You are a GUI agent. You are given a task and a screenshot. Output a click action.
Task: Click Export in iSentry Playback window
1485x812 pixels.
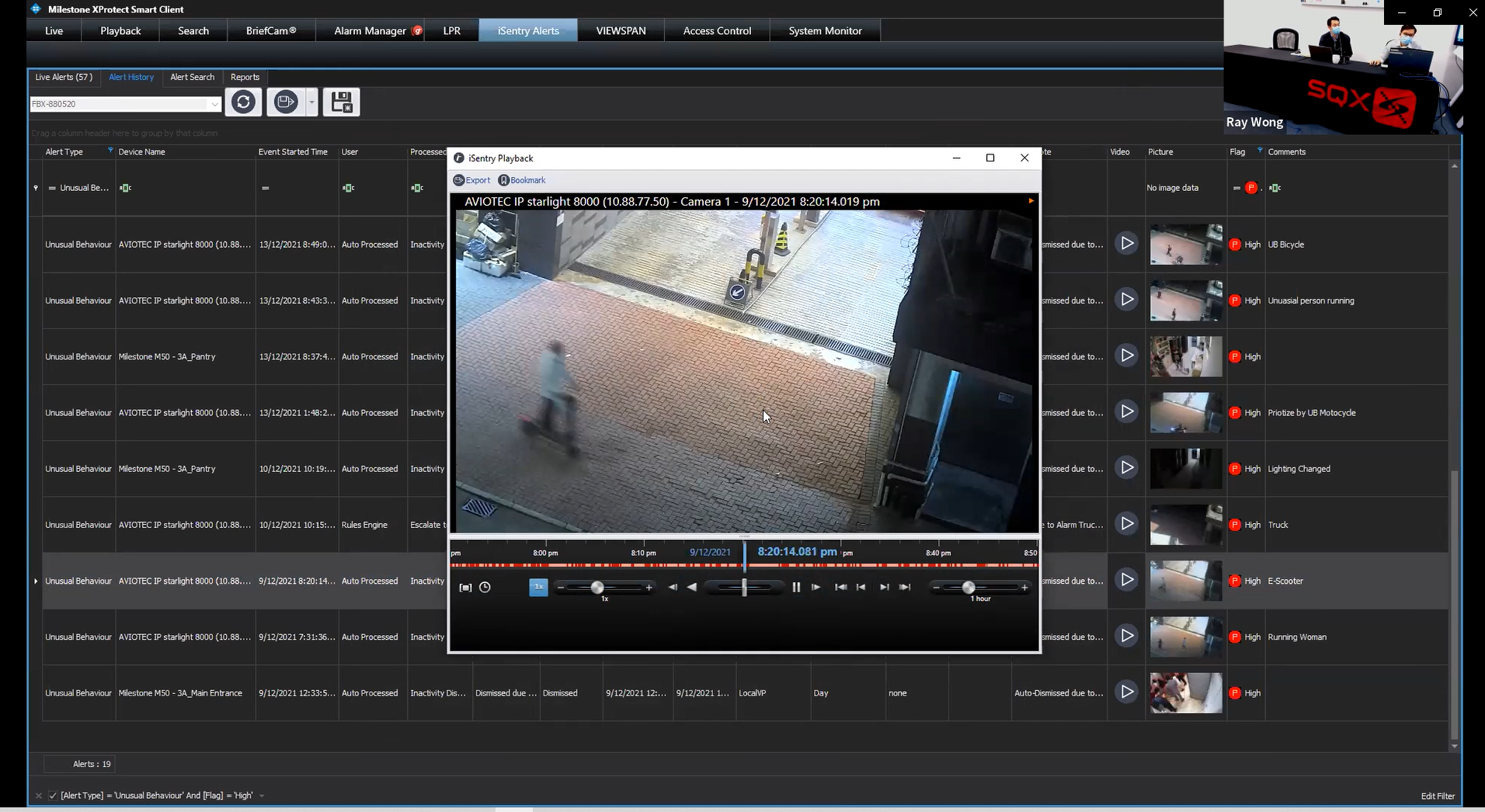click(471, 180)
